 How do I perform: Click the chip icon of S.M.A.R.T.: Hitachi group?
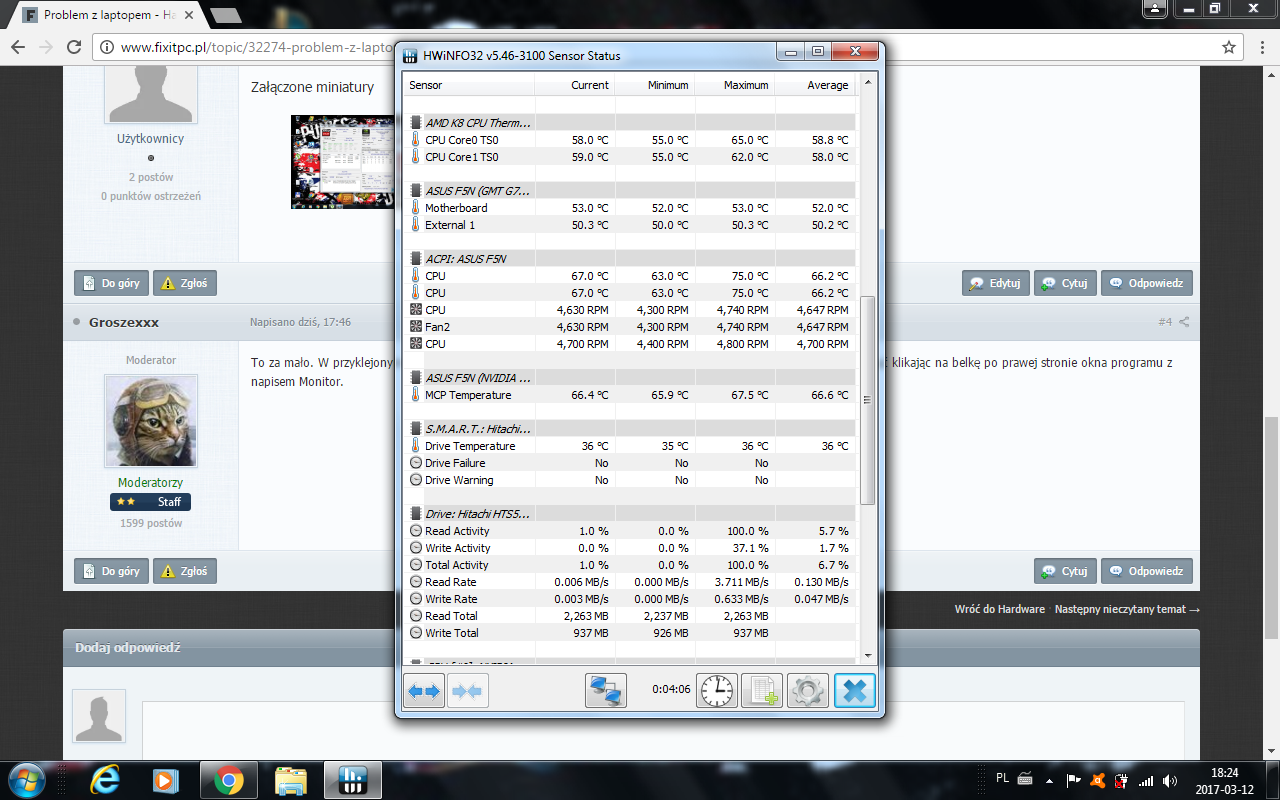click(416, 429)
